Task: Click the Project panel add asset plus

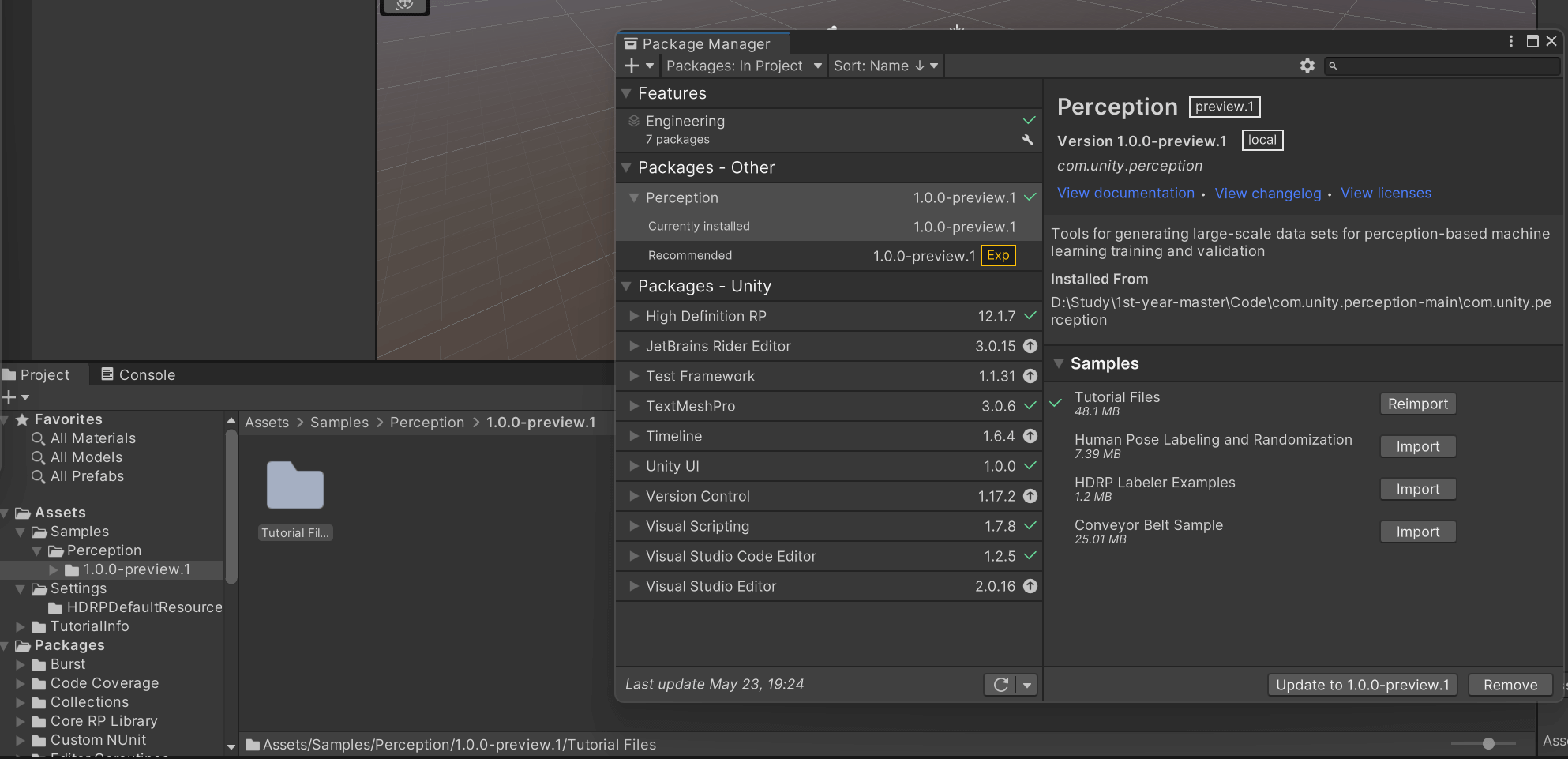Action: [9, 397]
